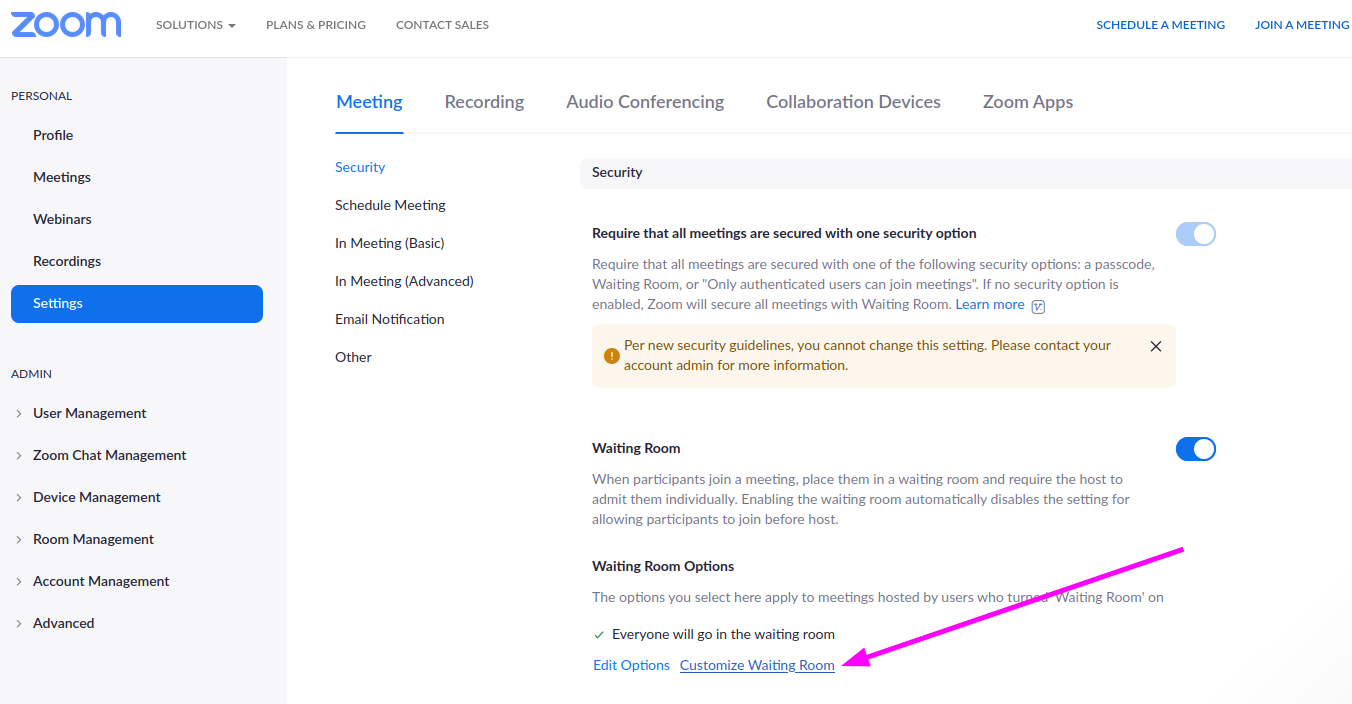
Task: Open the Audio Conferencing tab
Action: 645,102
